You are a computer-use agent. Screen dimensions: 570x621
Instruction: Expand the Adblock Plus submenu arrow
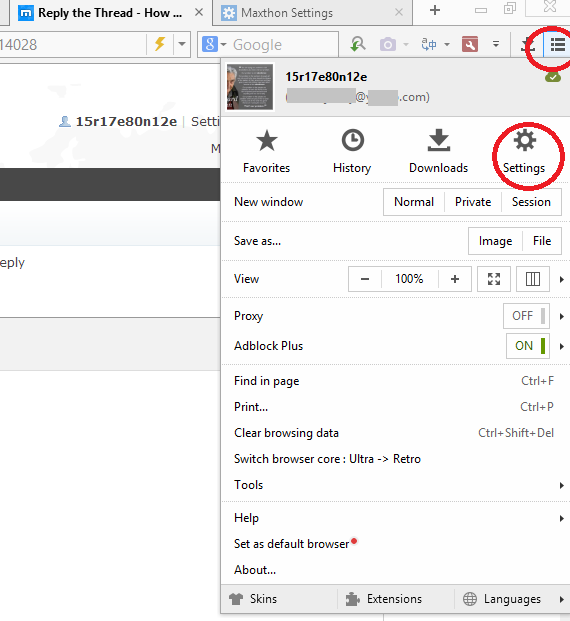click(562, 347)
